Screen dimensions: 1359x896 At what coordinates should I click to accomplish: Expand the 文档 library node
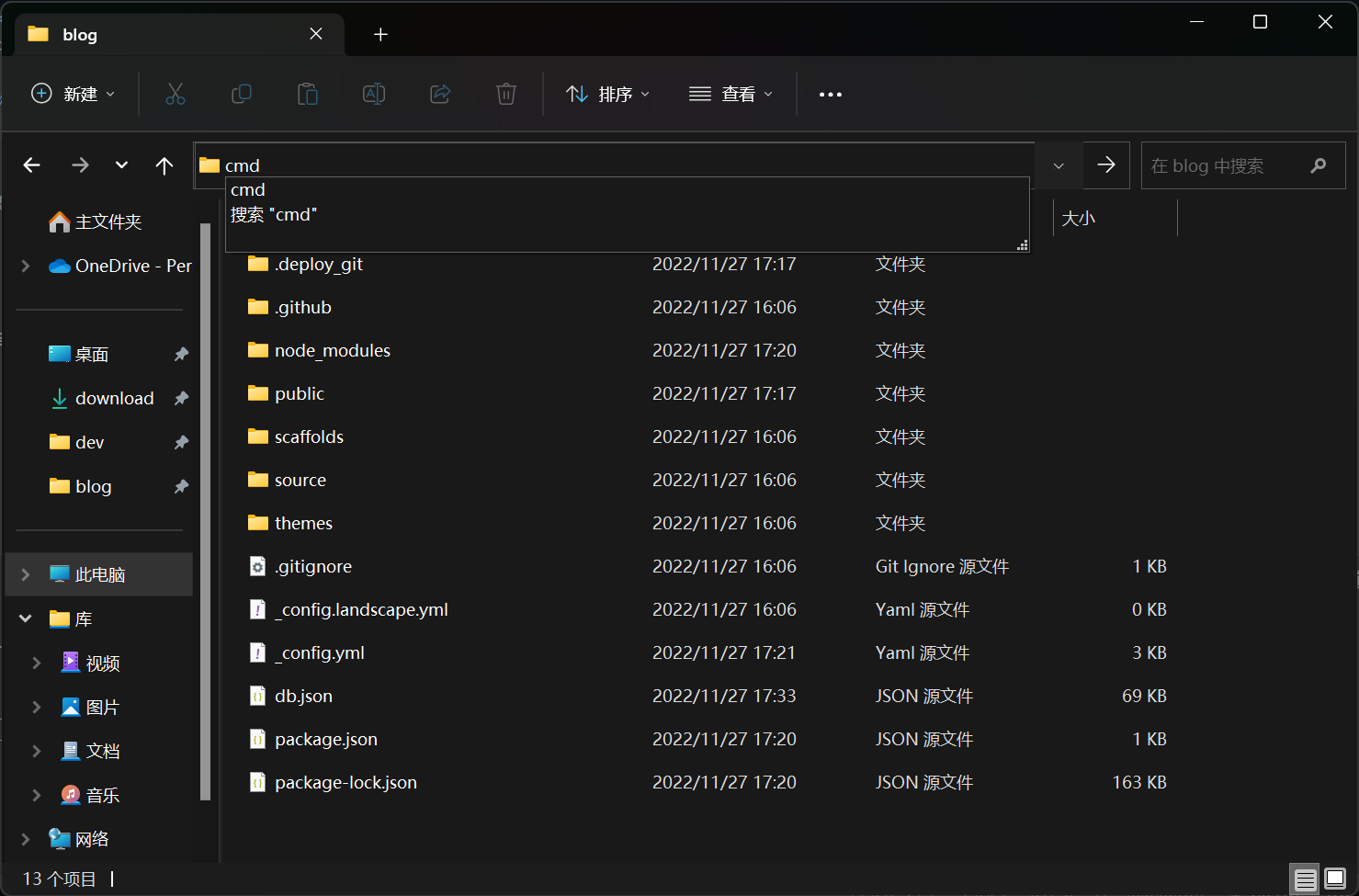[x=37, y=751]
